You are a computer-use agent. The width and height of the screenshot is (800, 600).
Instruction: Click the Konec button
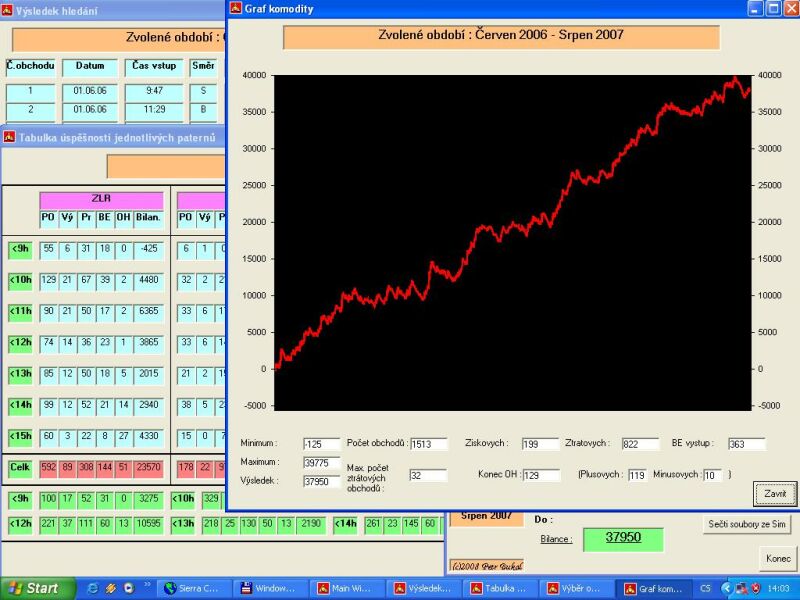click(778, 558)
